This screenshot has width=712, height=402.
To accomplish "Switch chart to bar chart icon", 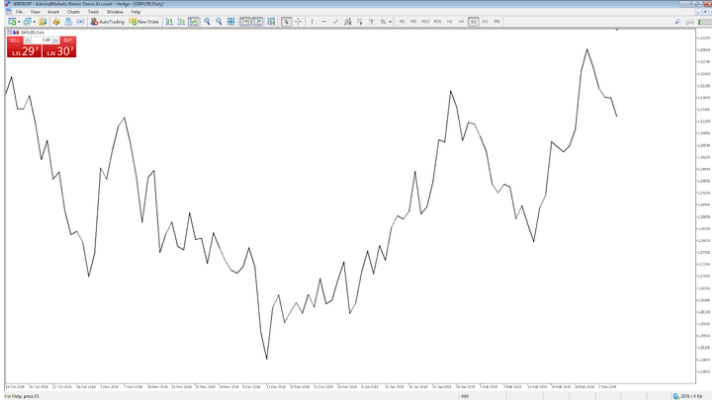I will tap(169, 22).
